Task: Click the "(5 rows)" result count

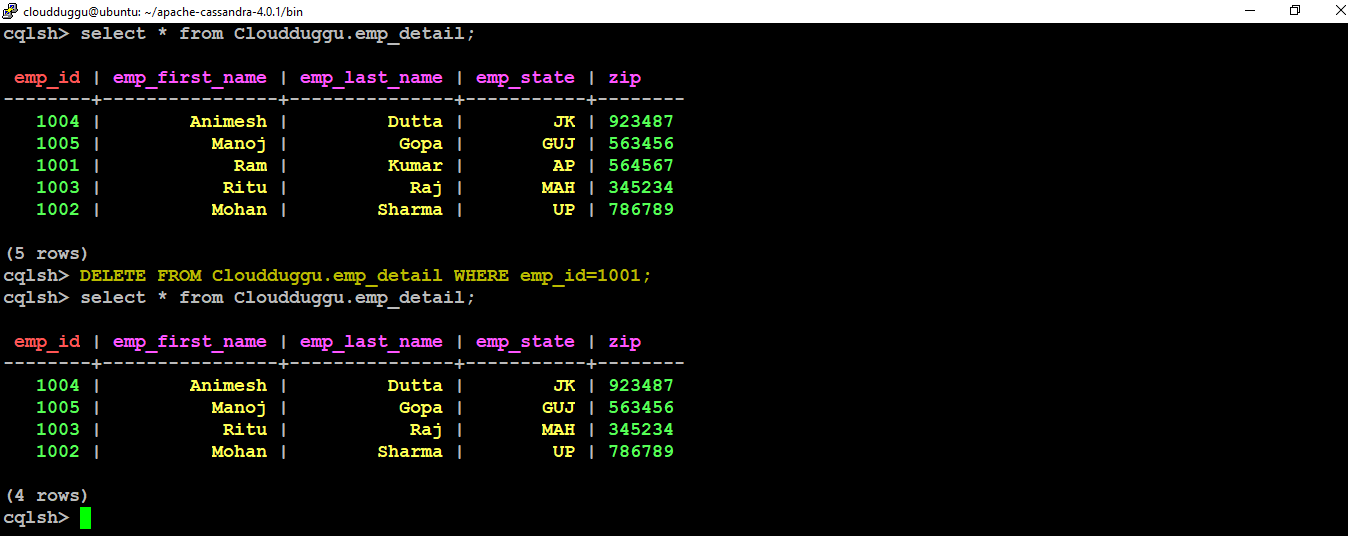Action: [x=47, y=254]
